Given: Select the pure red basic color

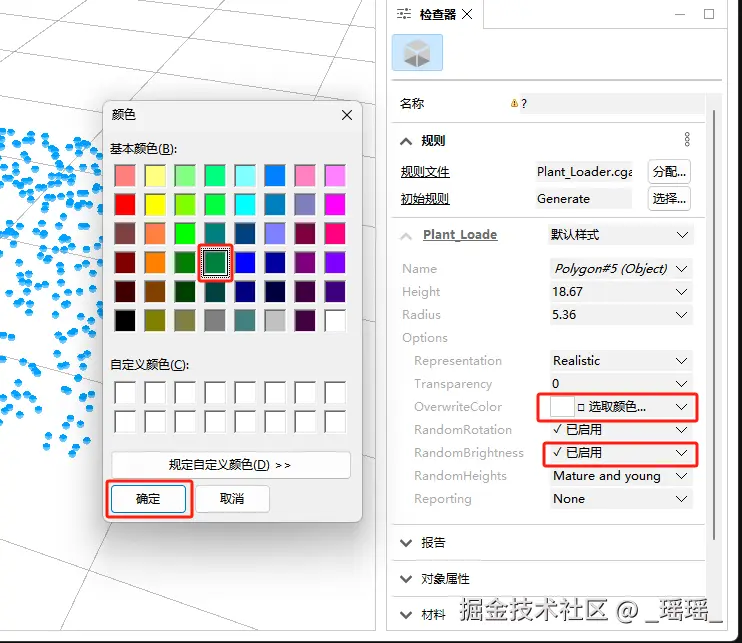Looking at the screenshot, I should (125, 205).
